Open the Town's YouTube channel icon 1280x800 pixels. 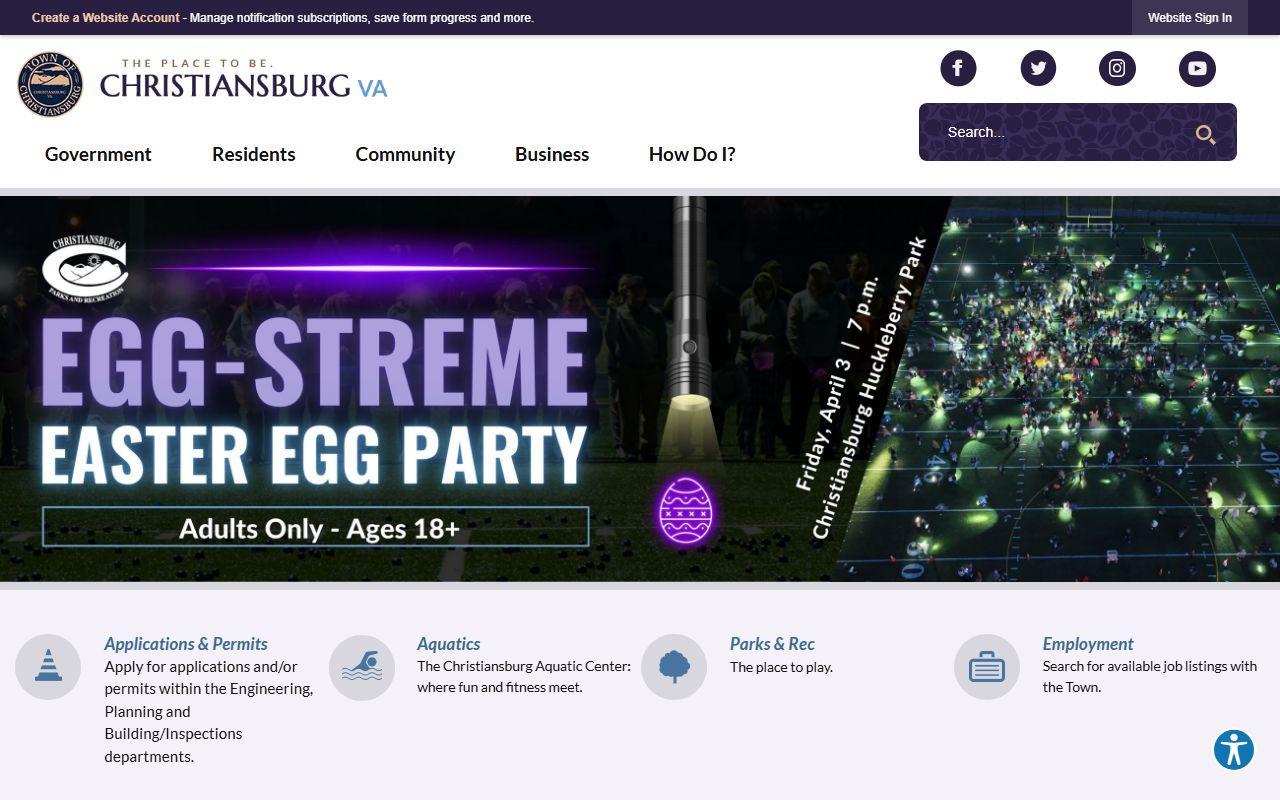point(1197,68)
